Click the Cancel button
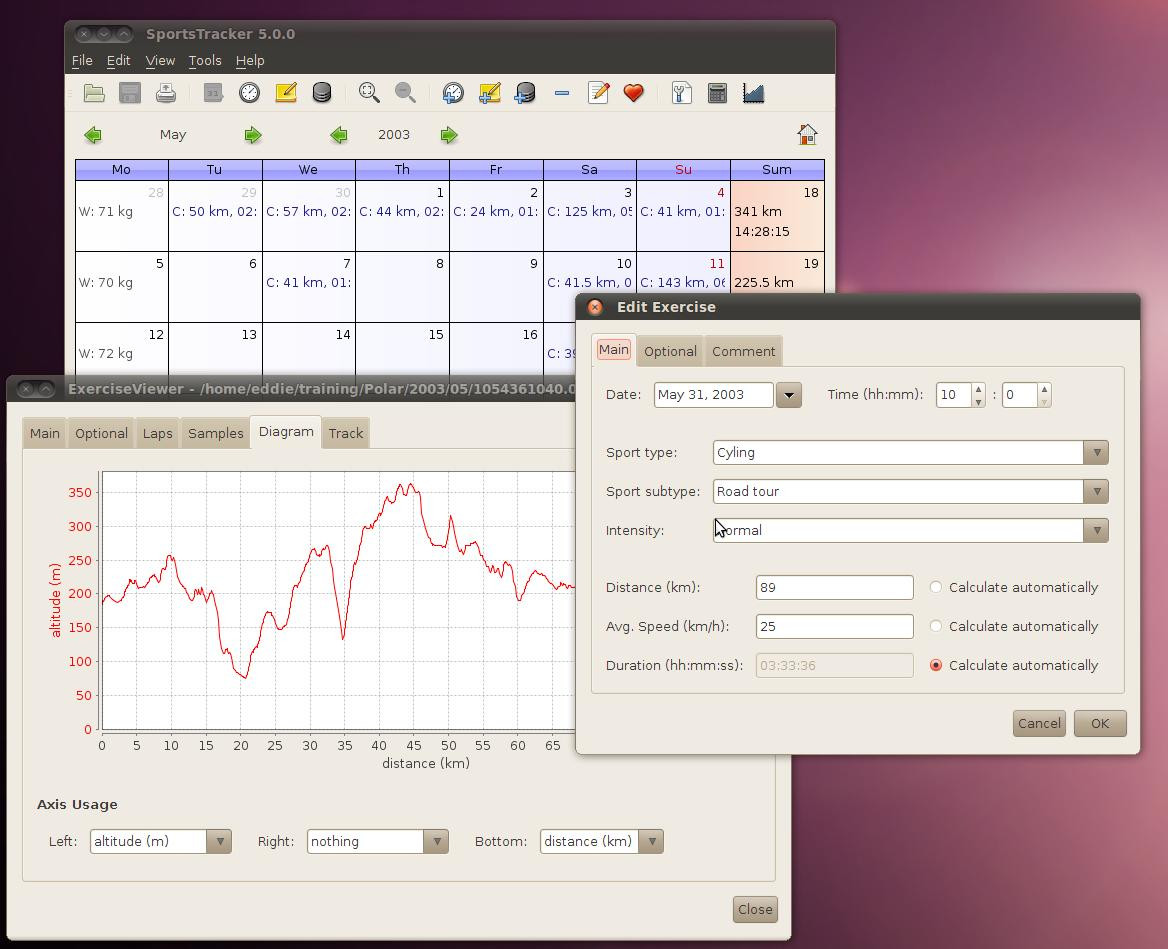This screenshot has width=1168, height=949. click(x=1039, y=723)
